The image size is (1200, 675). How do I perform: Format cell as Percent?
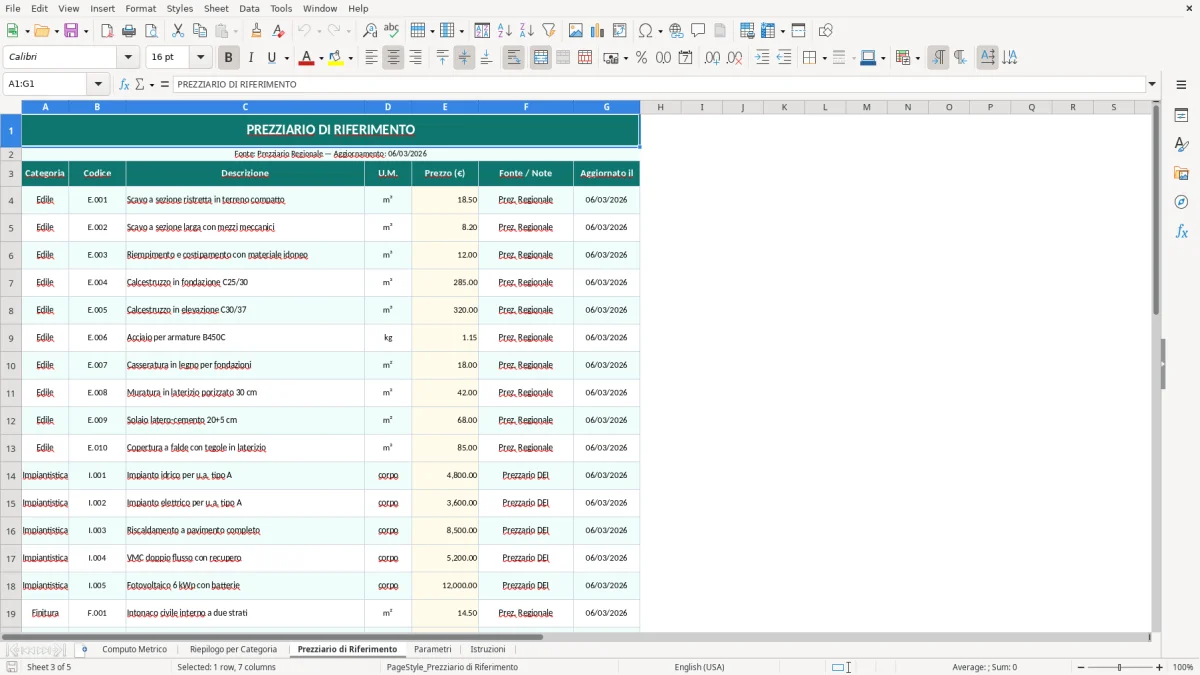point(641,58)
